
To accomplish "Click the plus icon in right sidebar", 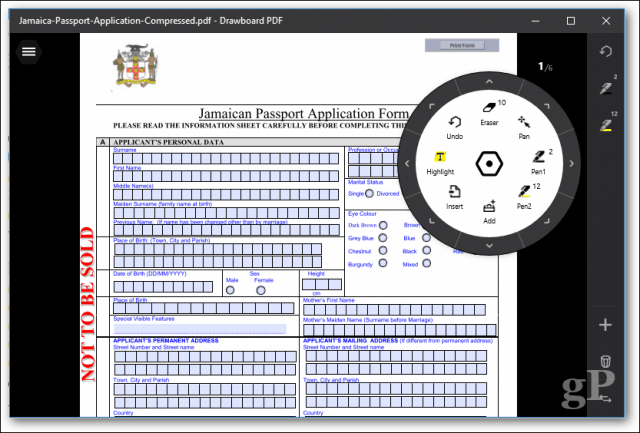I will coord(605,325).
